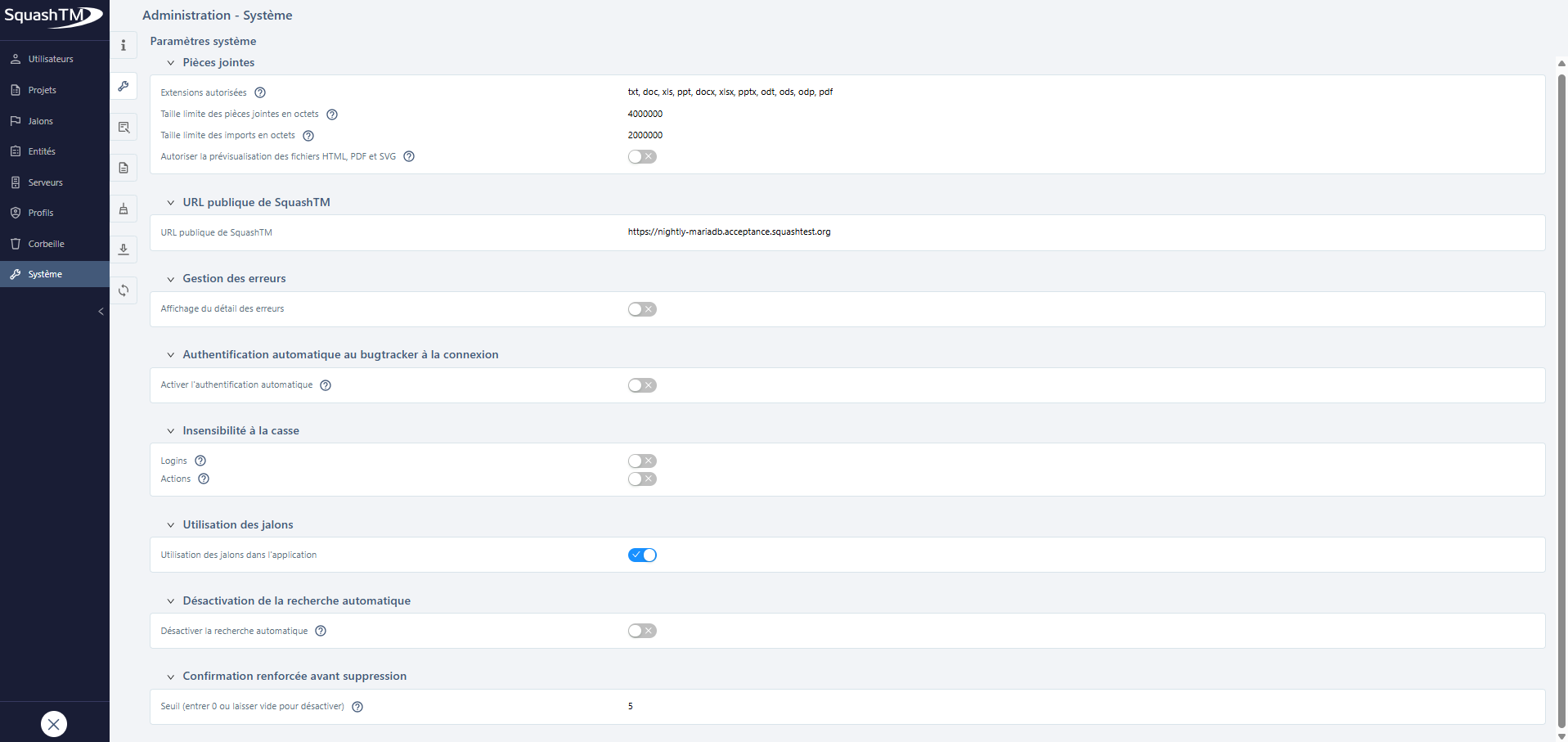Collapse the Gestion des erreurs section
The image size is (1568, 742).
coord(171,279)
